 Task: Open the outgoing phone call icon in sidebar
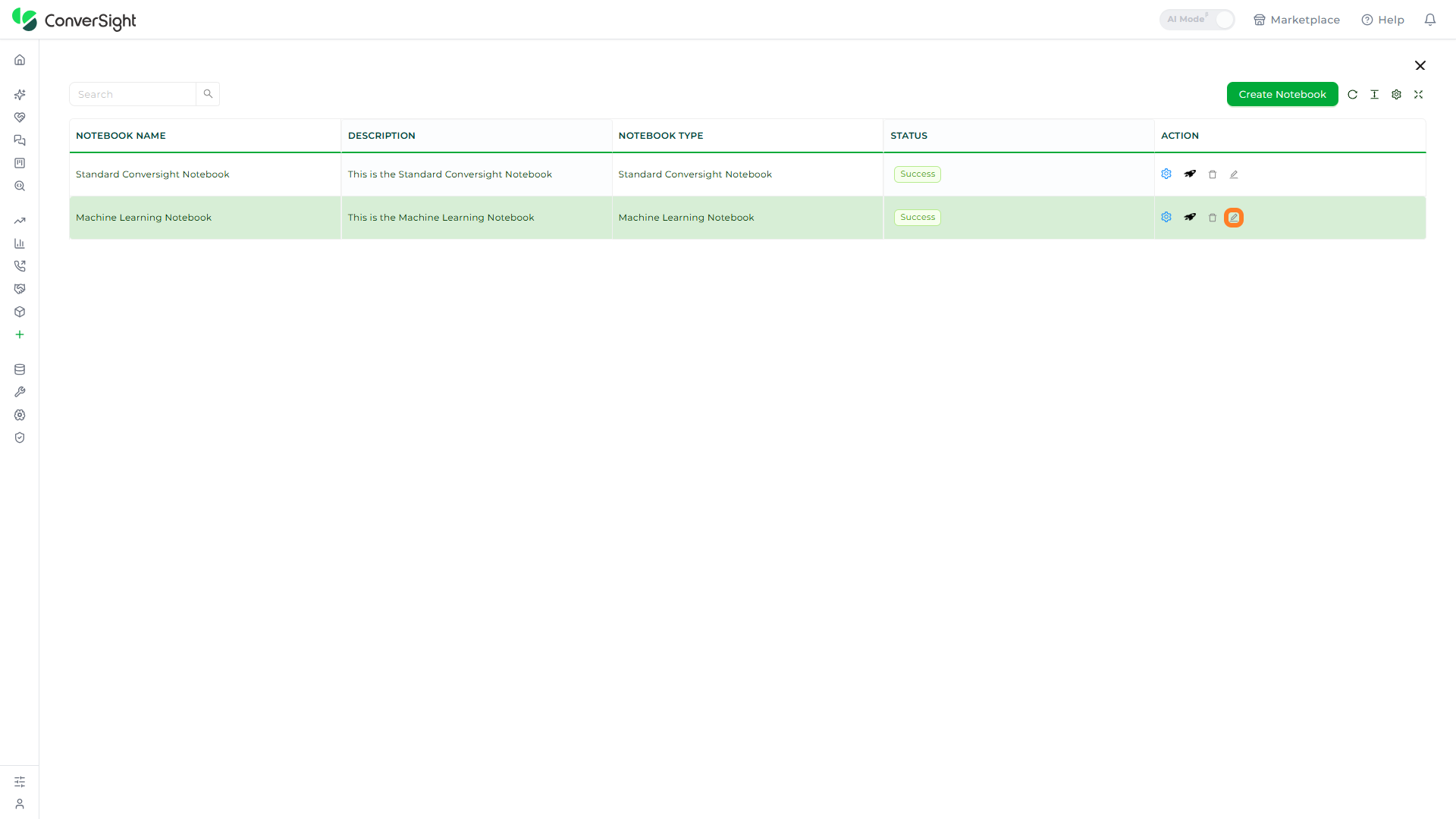(20, 266)
